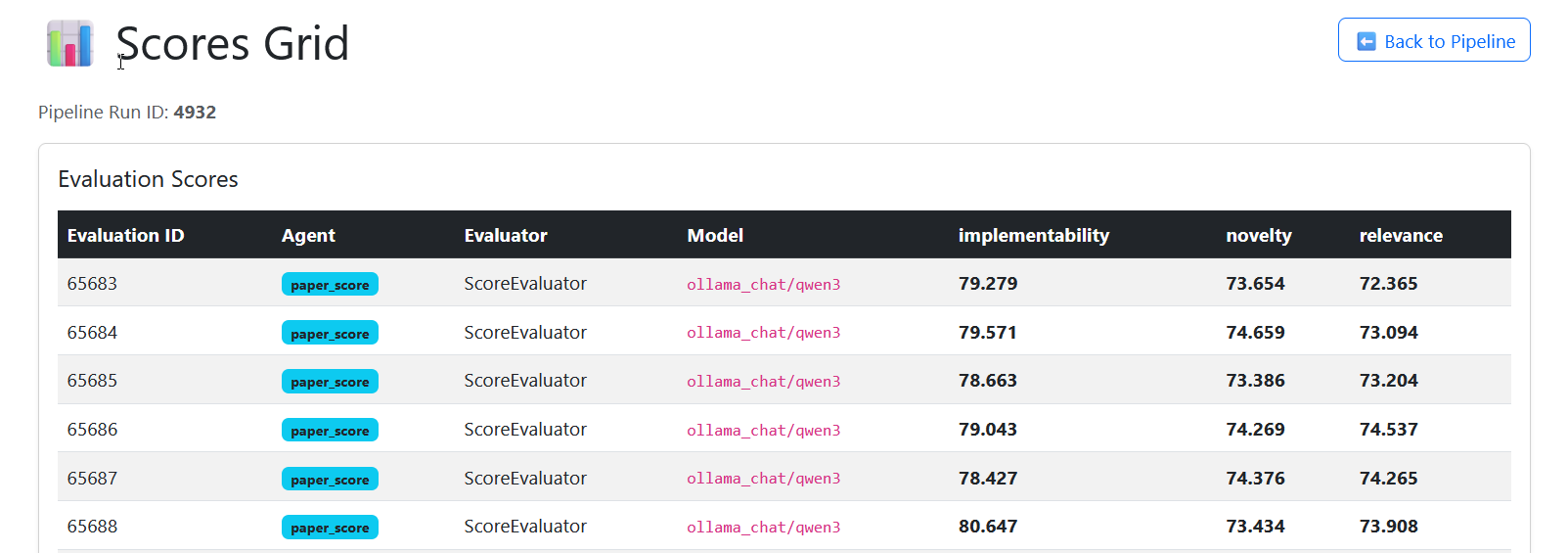Click the novelty column header

(1258, 236)
